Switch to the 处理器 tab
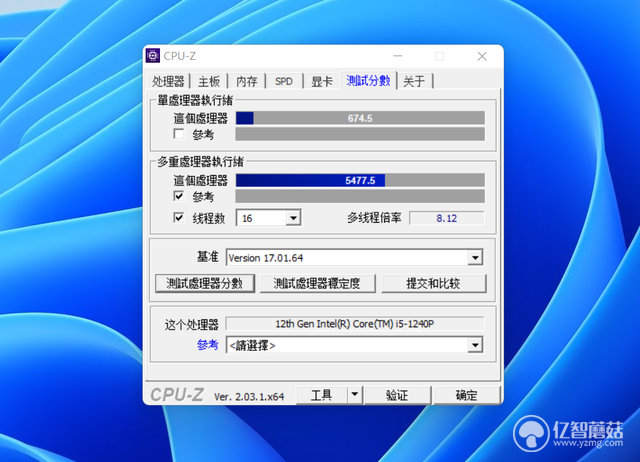The width and height of the screenshot is (640, 462). click(169, 81)
